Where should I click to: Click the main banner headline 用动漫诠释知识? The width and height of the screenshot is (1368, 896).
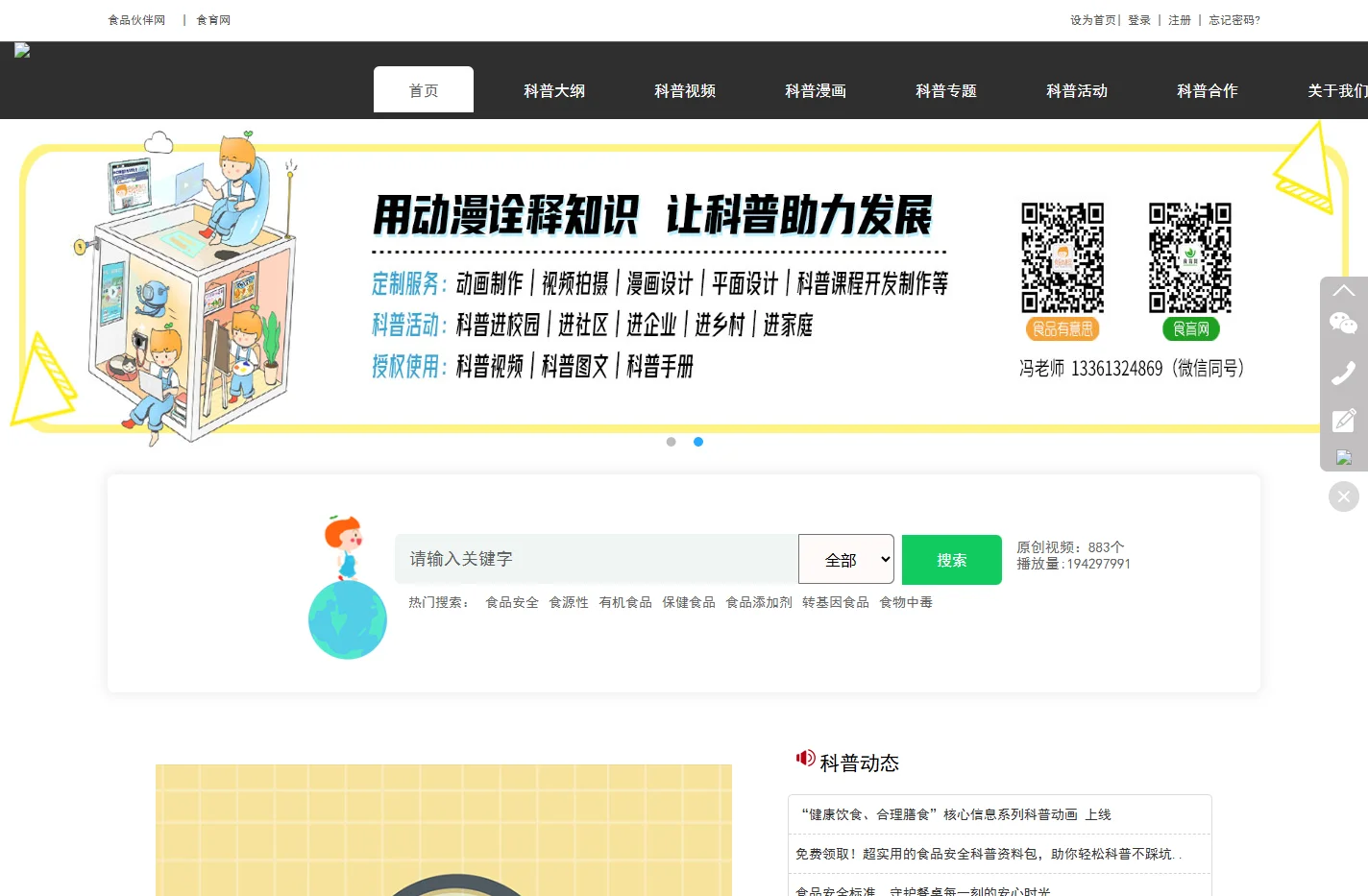coord(504,215)
